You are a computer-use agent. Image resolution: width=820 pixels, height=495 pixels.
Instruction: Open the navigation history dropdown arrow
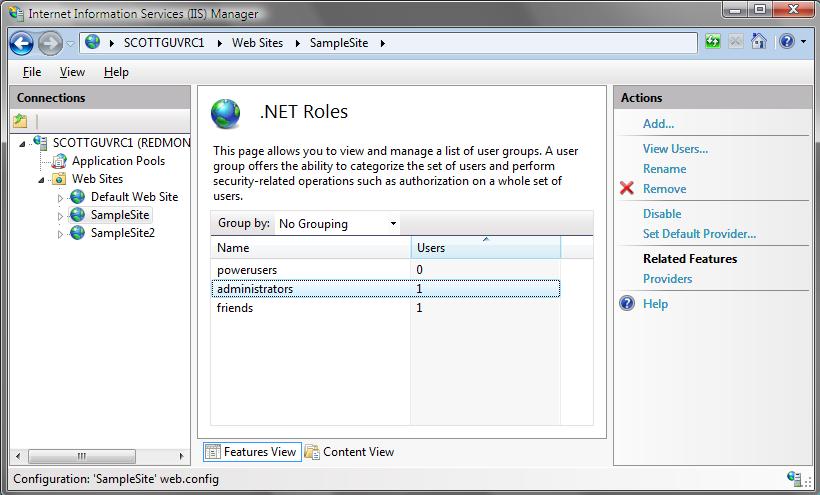[x=70, y=44]
